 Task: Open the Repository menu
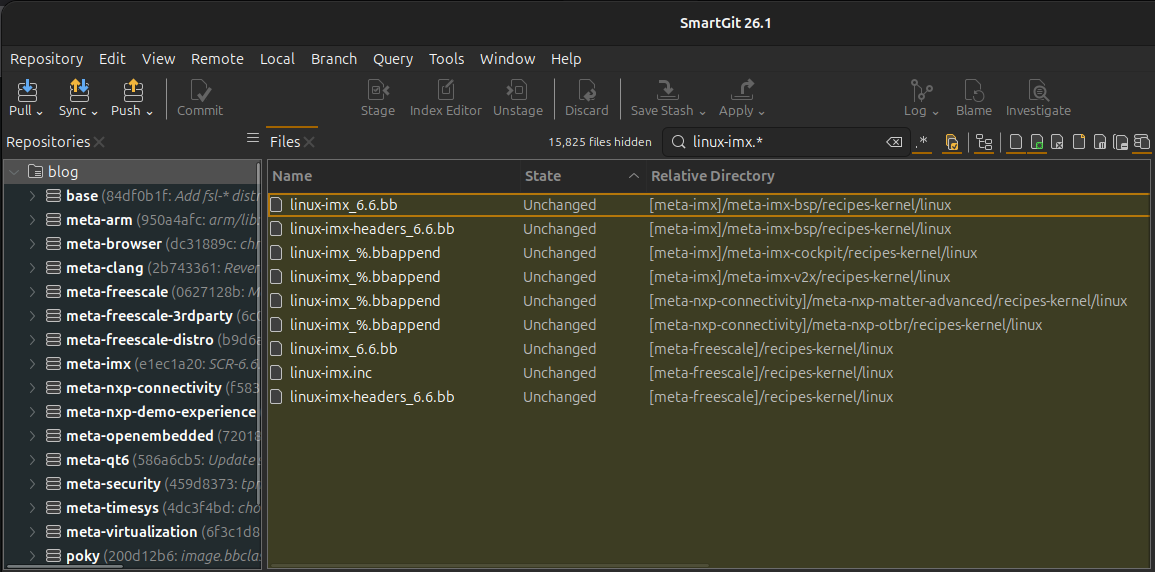pyautogui.click(x=46, y=59)
